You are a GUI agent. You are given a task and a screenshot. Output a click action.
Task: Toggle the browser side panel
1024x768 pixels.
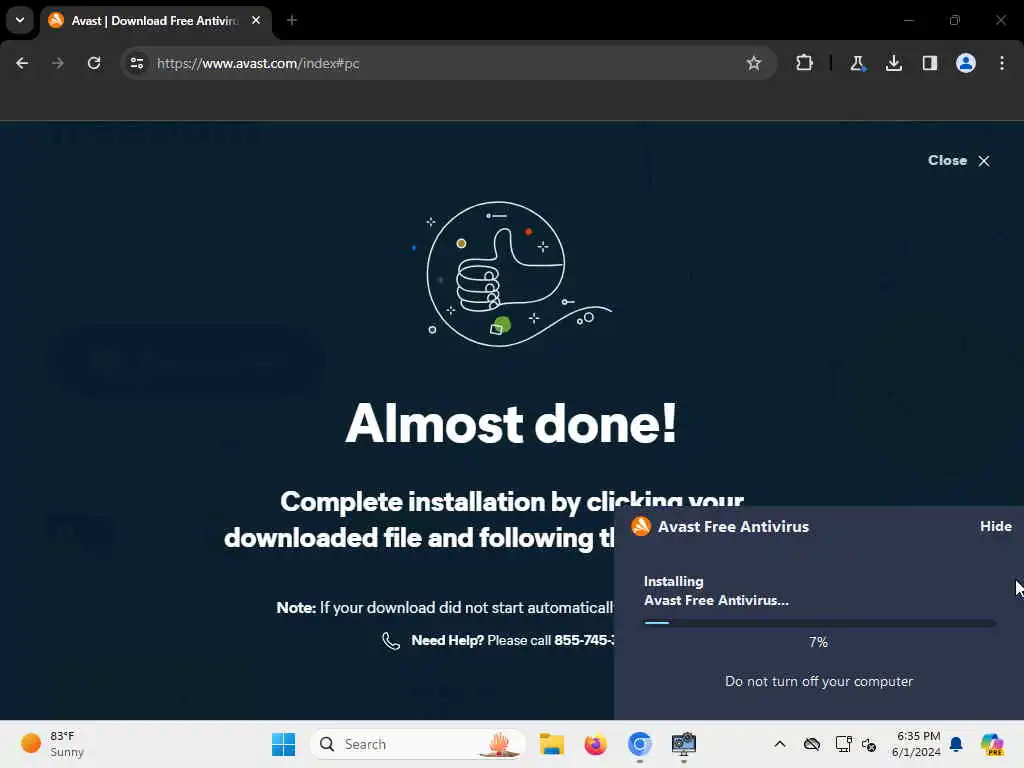929,63
